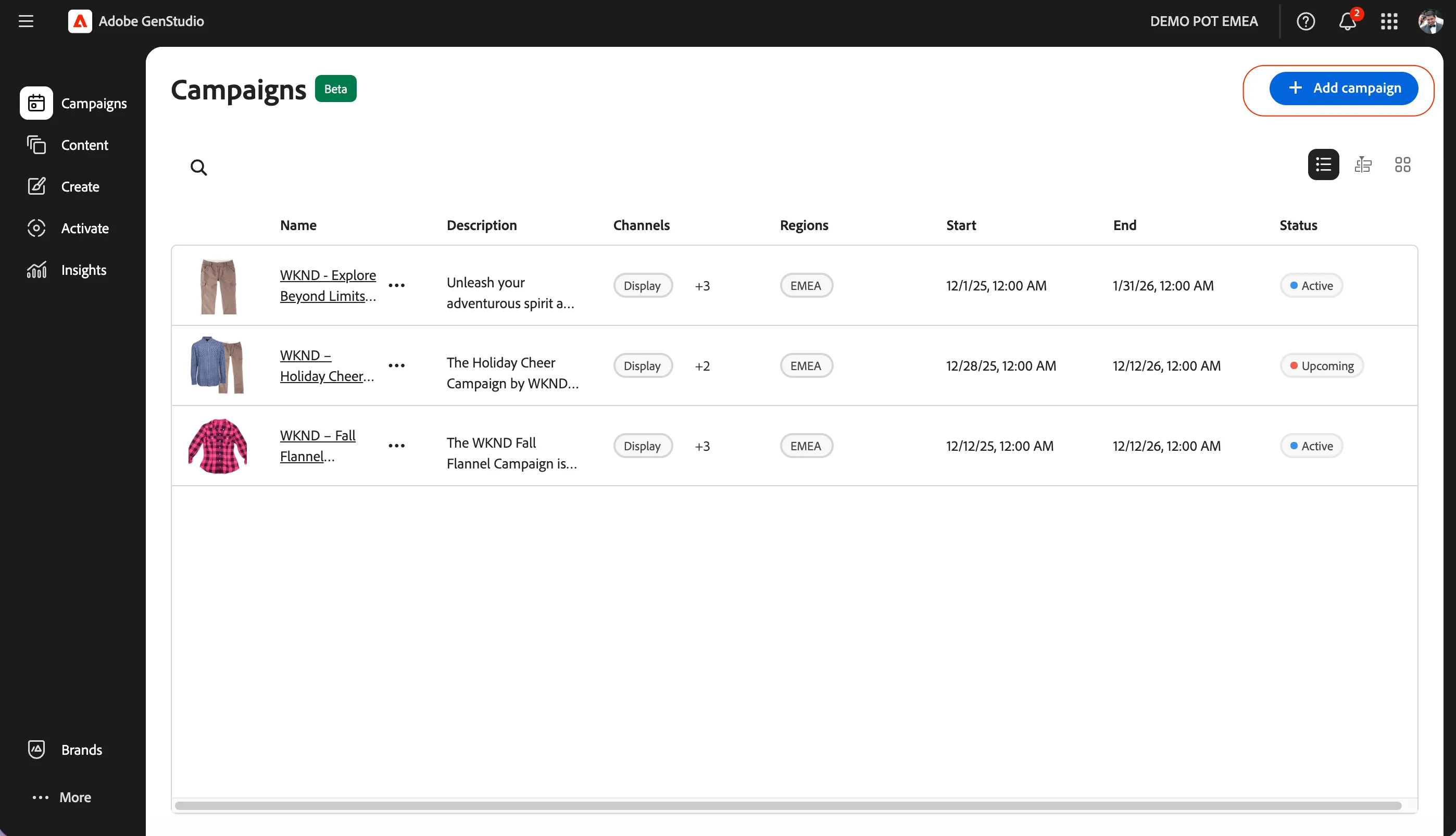Open Insights in the sidebar
Viewport: 1456px width, 836px height.
click(67, 270)
